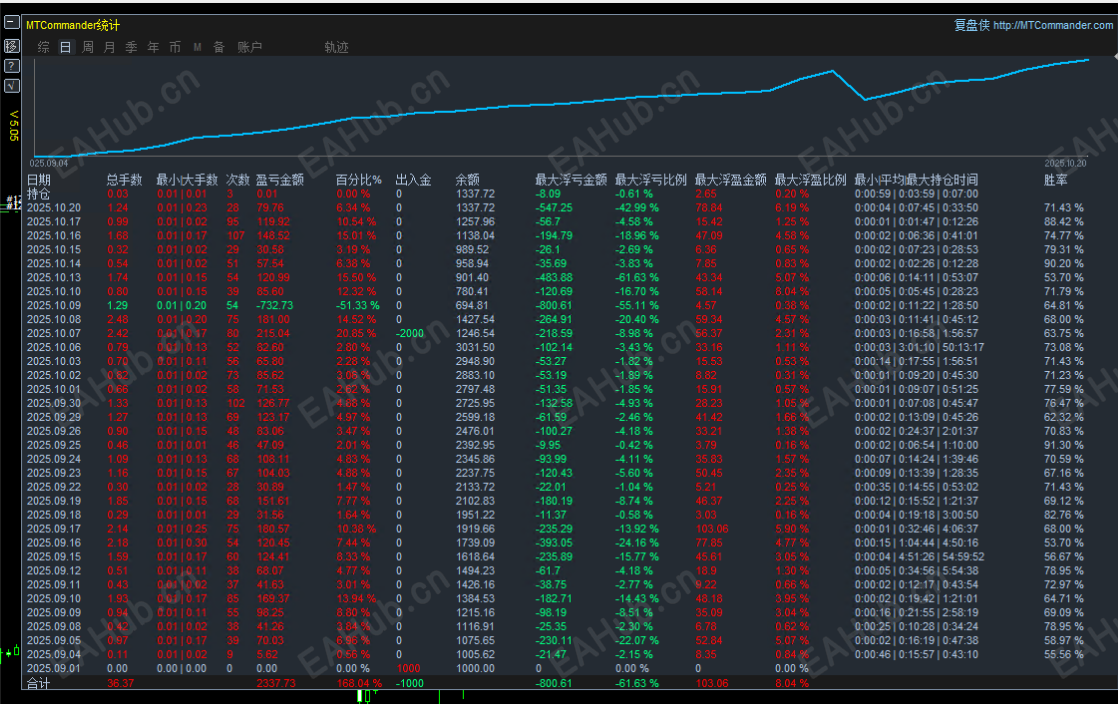Select the 2025.09.19 date row
The image size is (1118, 704).
[x=54, y=501]
